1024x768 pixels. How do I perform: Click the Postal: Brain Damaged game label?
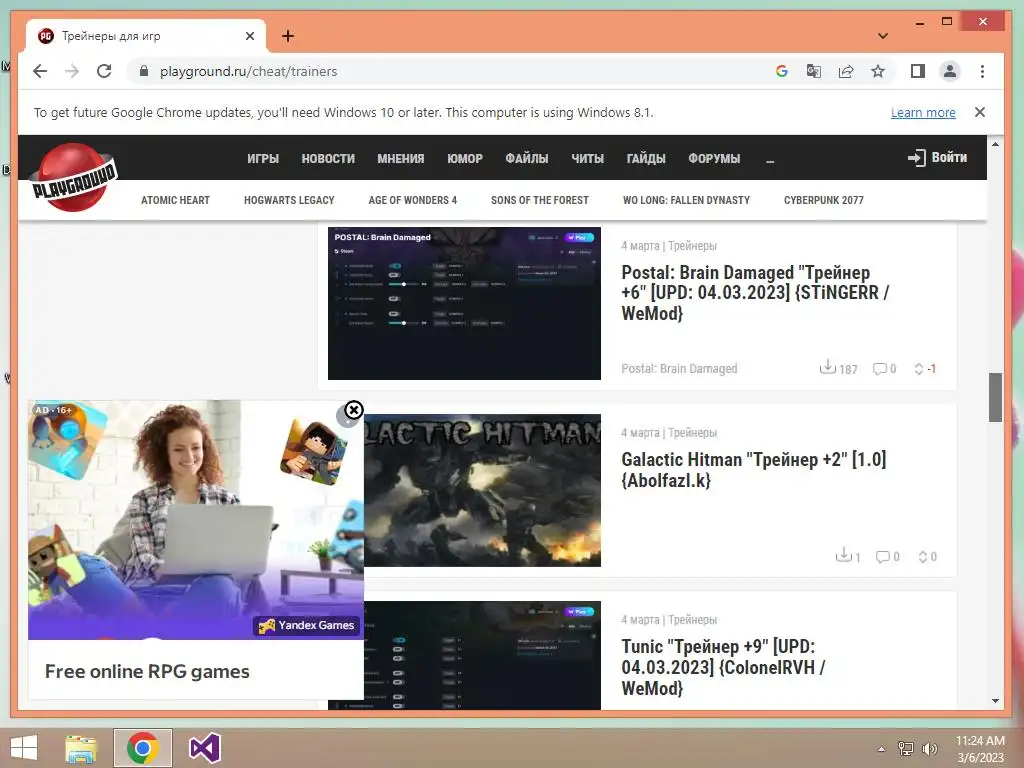tap(679, 368)
